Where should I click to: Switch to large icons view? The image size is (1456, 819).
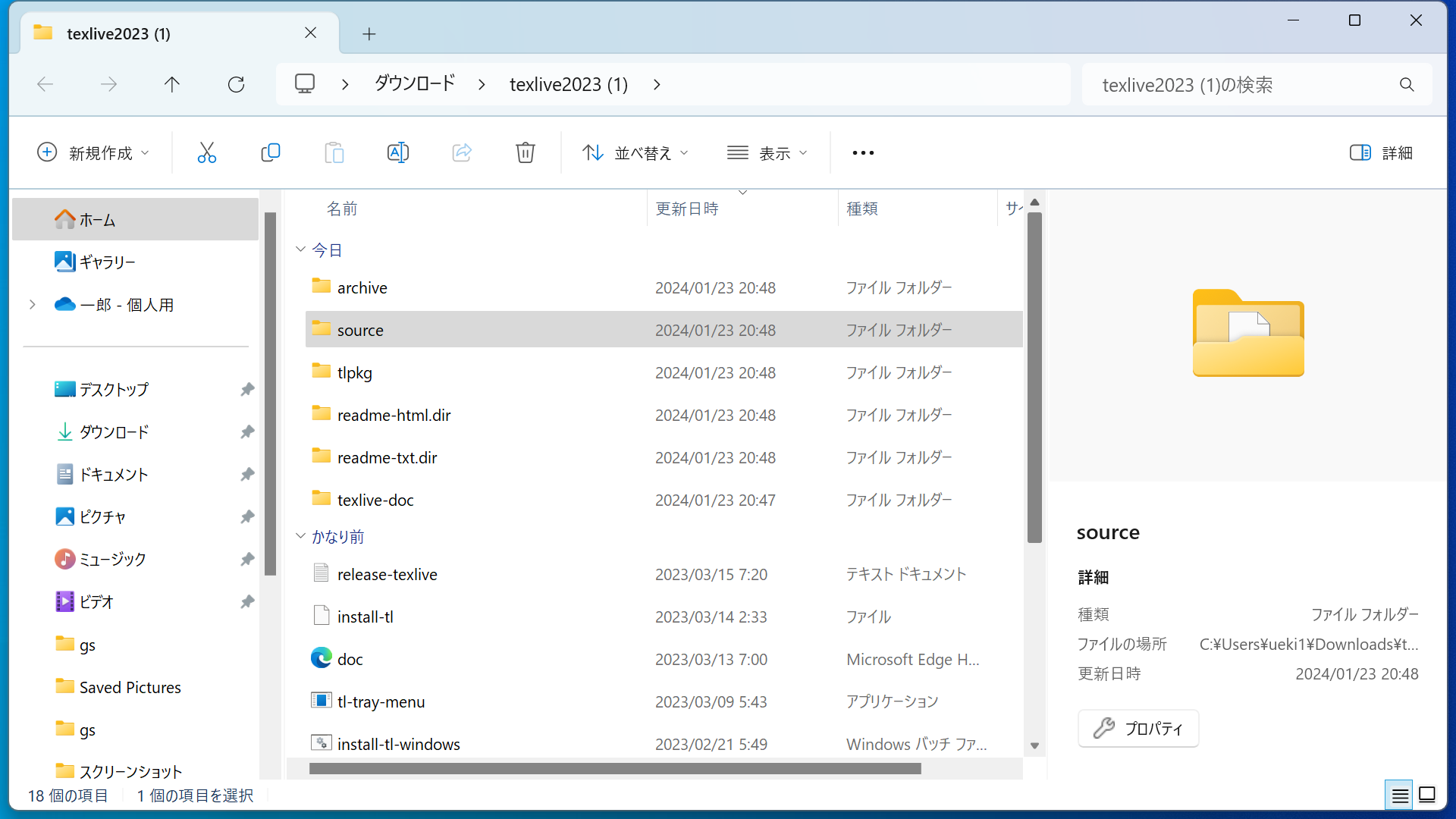pos(1426,795)
